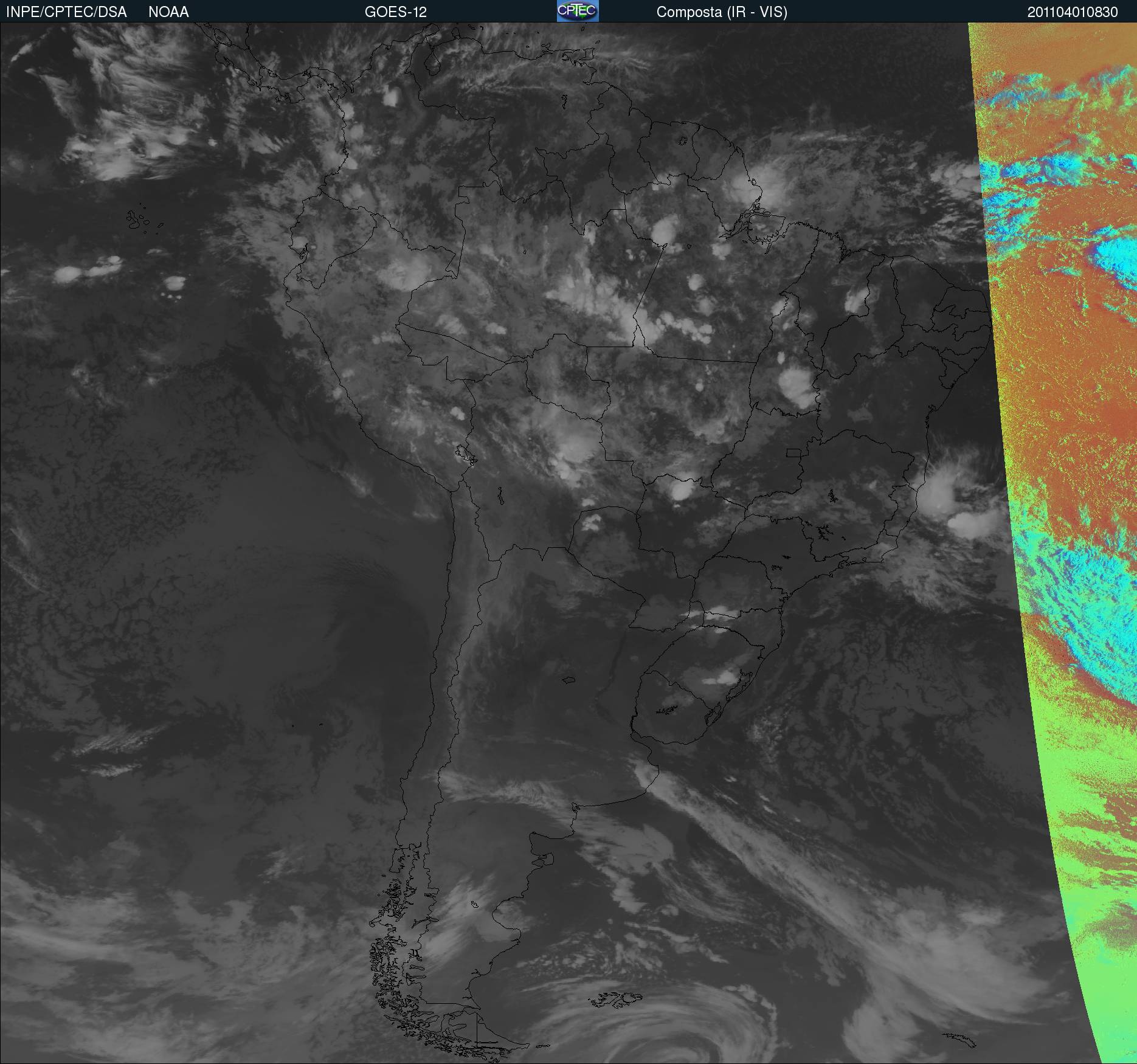This screenshot has height=1064, width=1137.
Task: Select the INPE/CPTEC/DSA header label
Action: click(x=66, y=12)
